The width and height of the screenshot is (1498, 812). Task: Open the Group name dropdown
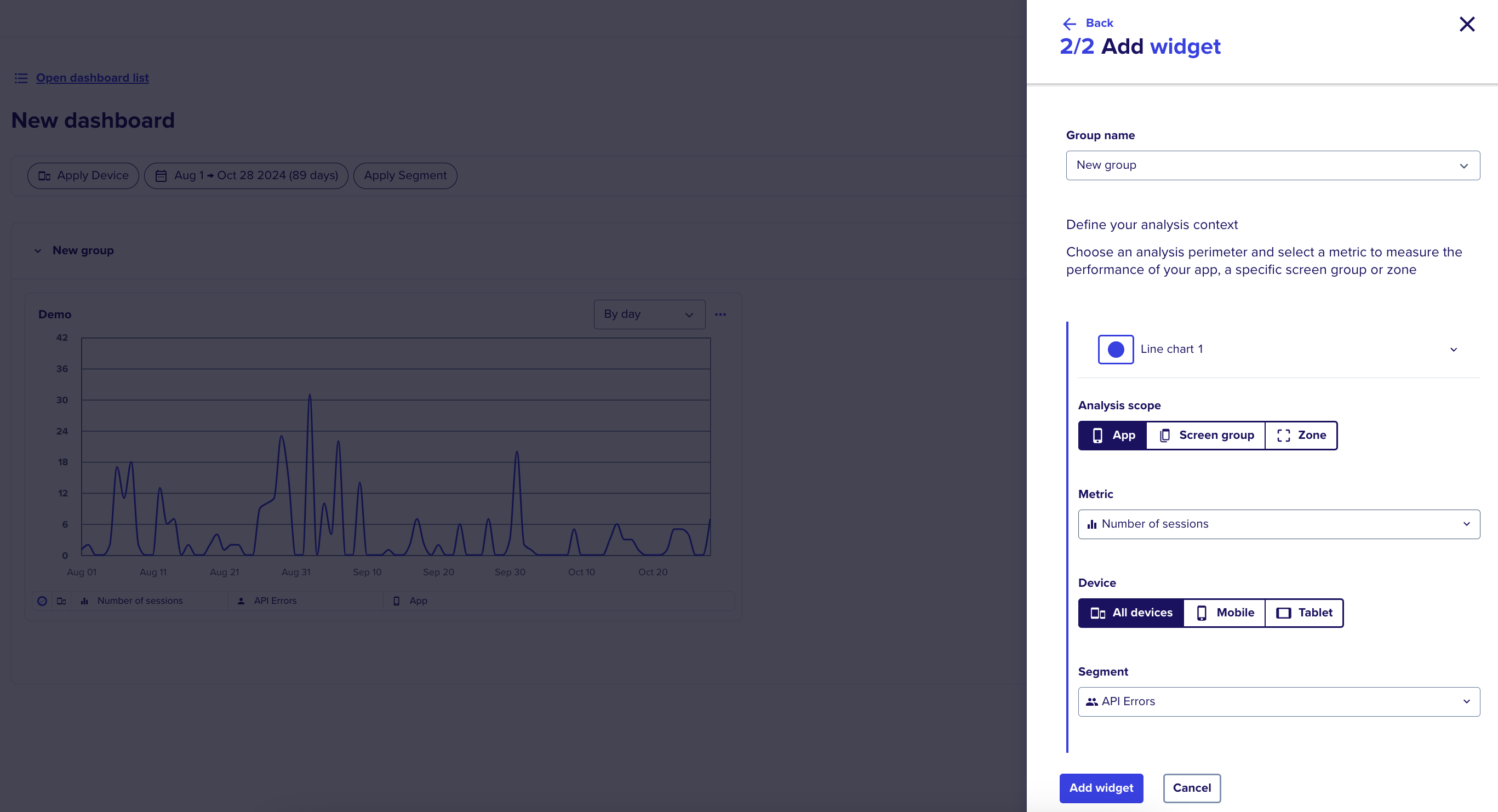[1272, 165]
